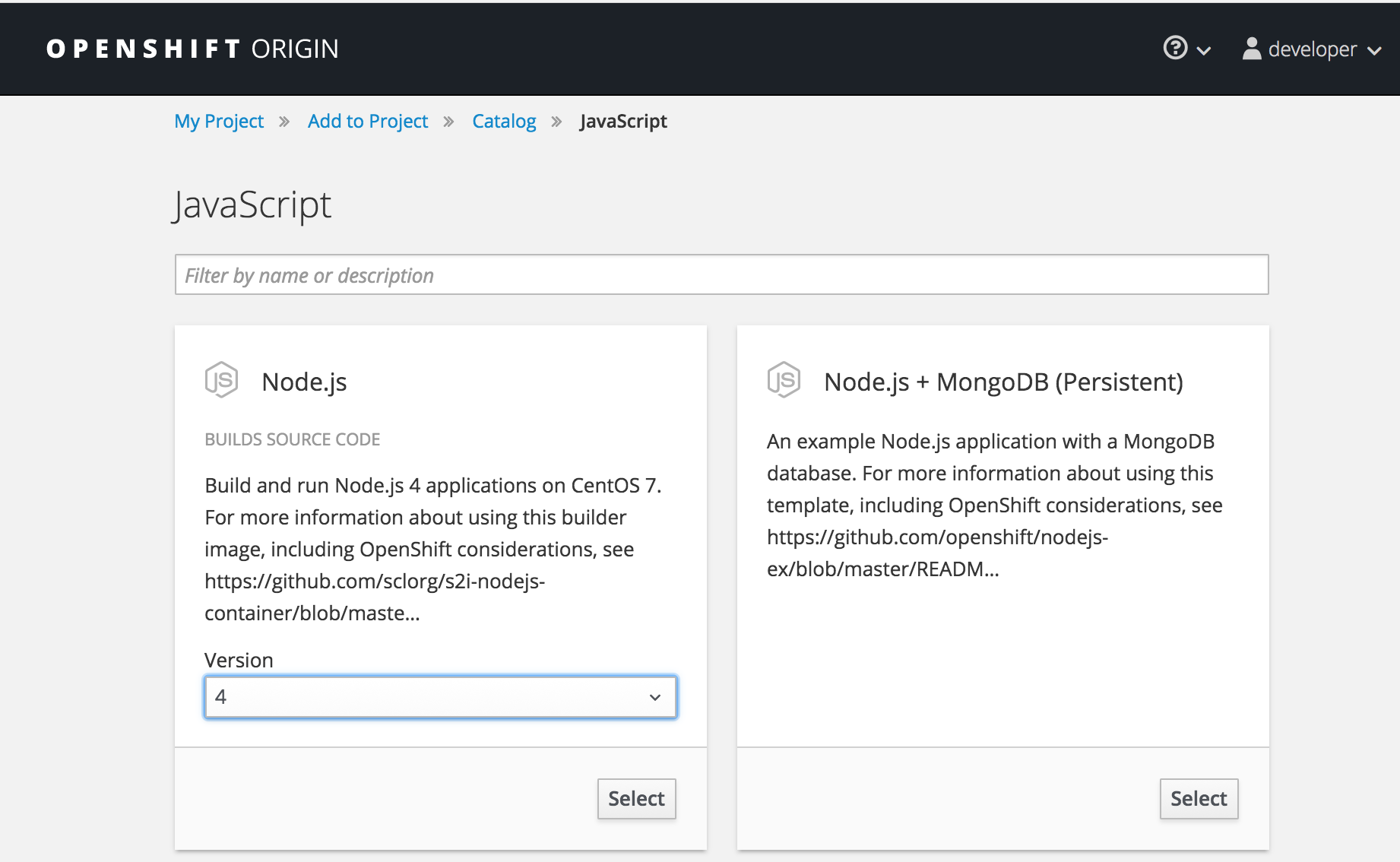Viewport: 1400px width, 862px height.
Task: Expand the chevron next to the help icon
Action: (x=1204, y=51)
